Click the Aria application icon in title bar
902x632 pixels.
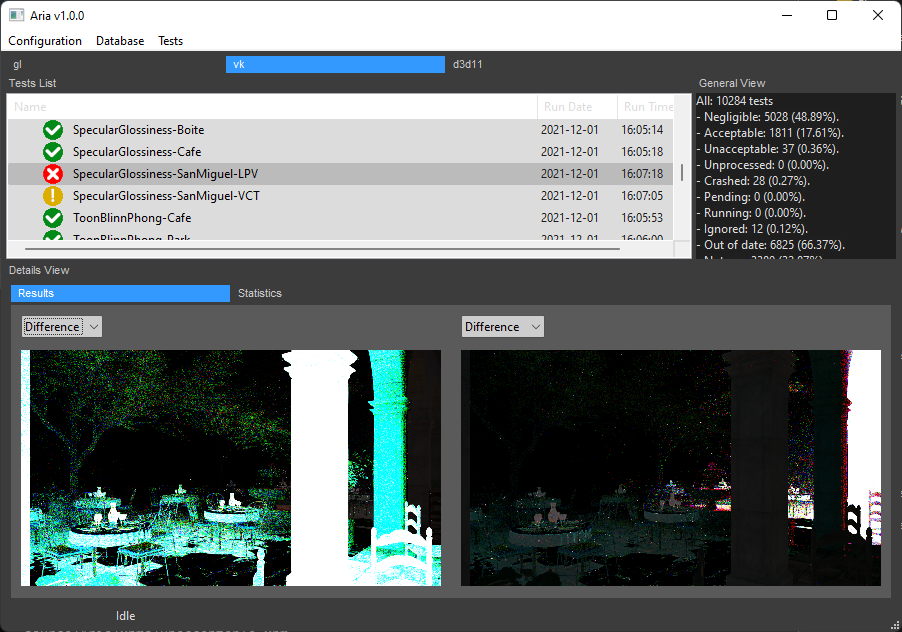[16, 16]
